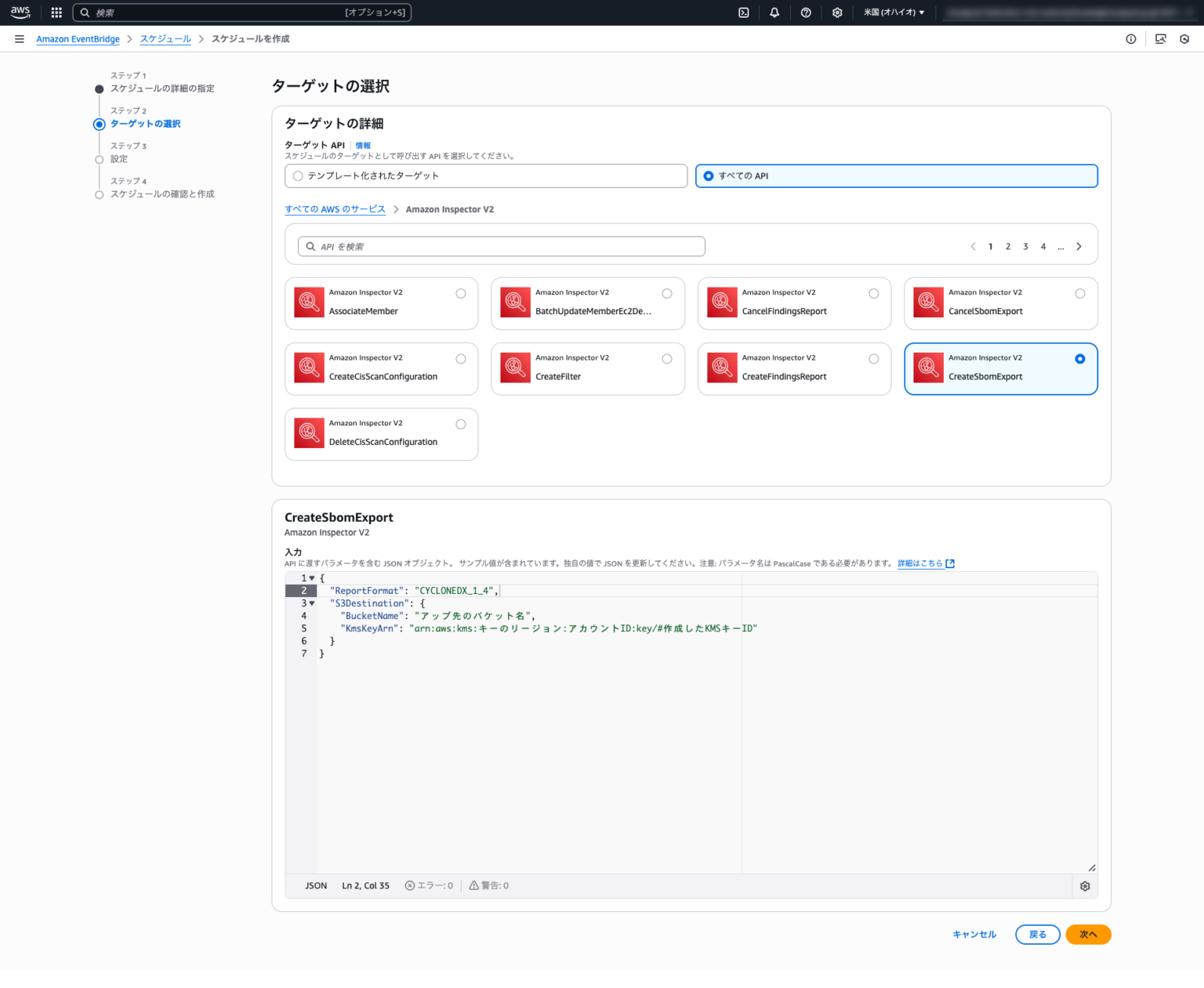Open the services grid menu
The height and width of the screenshot is (988, 1204).
[56, 13]
